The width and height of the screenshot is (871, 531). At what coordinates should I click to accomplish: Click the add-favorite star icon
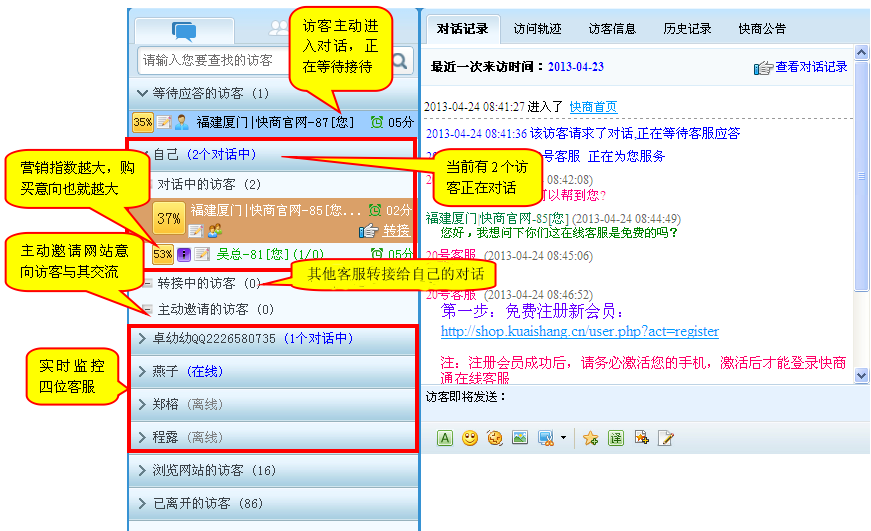coord(590,438)
